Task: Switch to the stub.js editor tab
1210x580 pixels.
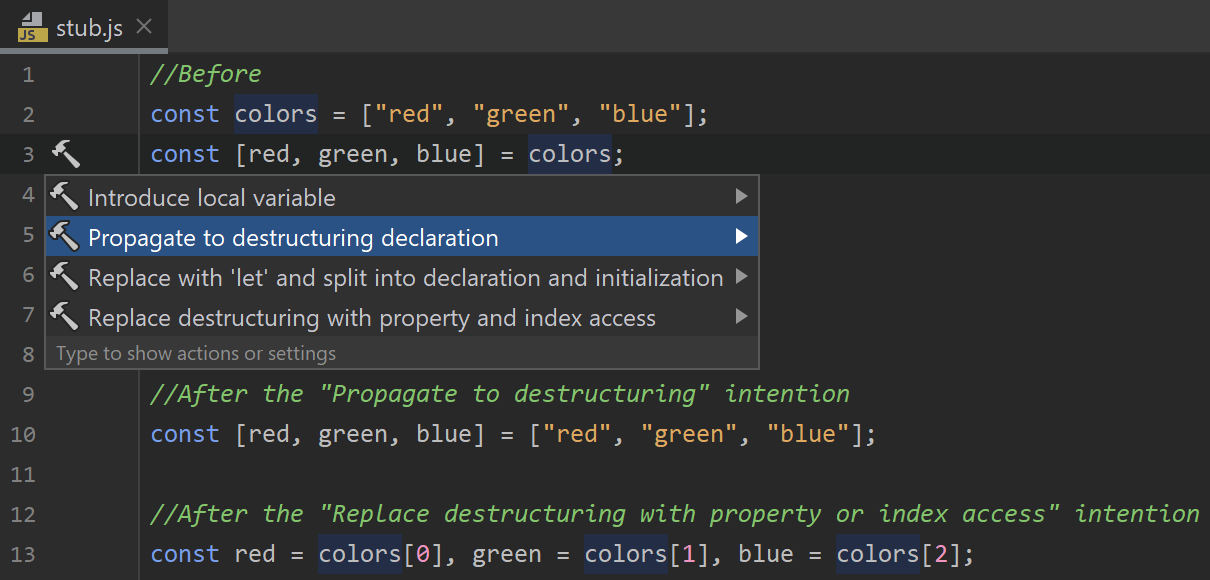Action: pos(89,28)
